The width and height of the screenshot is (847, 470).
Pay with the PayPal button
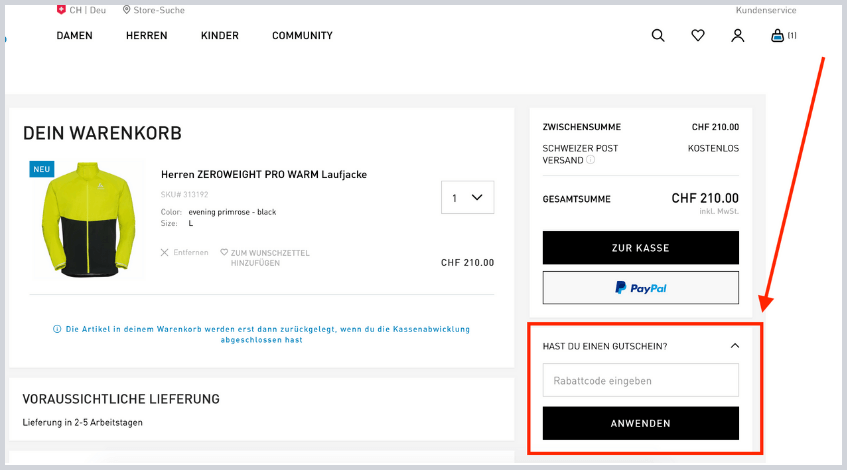pyautogui.click(x=640, y=288)
